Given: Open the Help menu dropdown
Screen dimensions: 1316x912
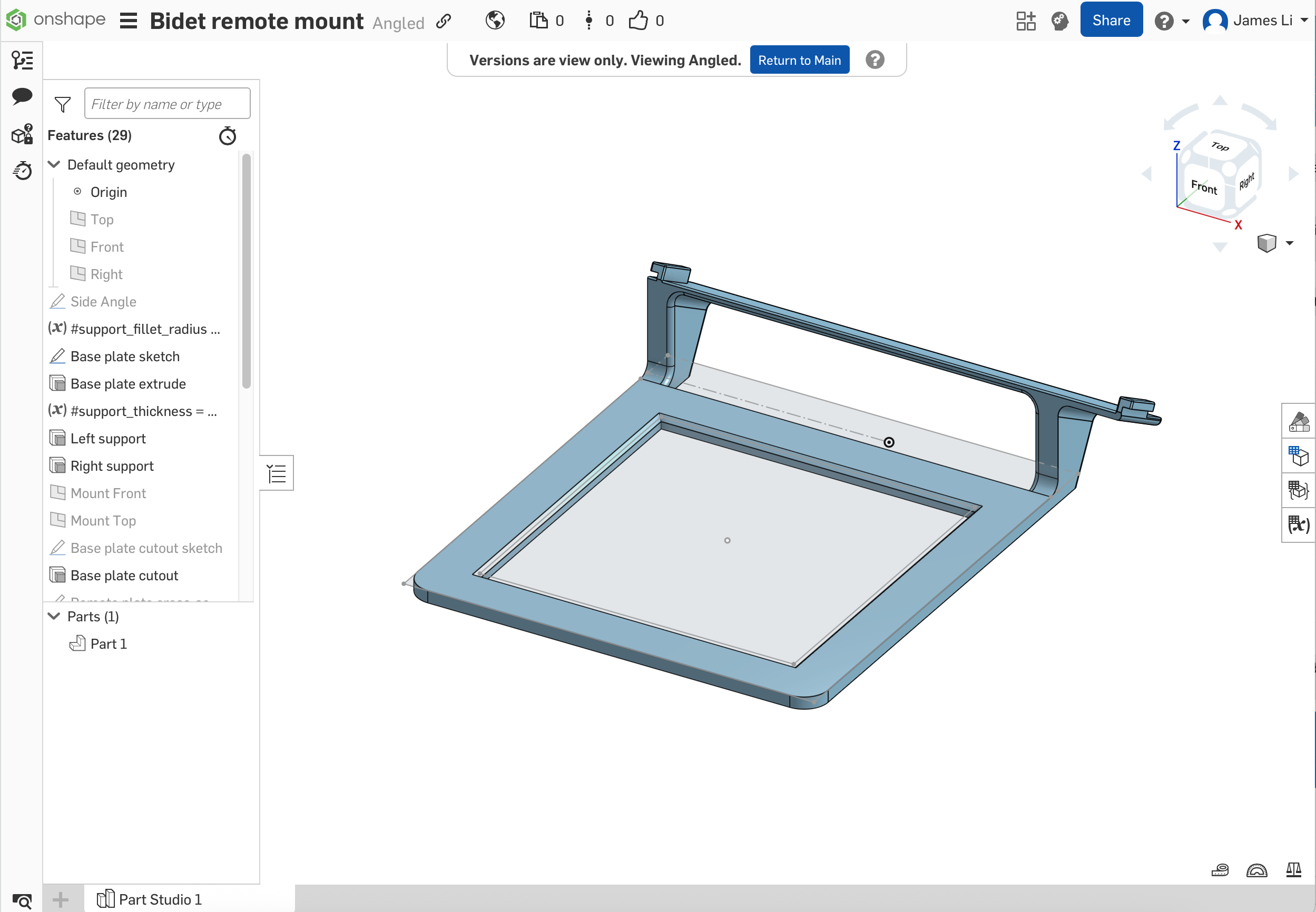Looking at the screenshot, I should point(1171,21).
